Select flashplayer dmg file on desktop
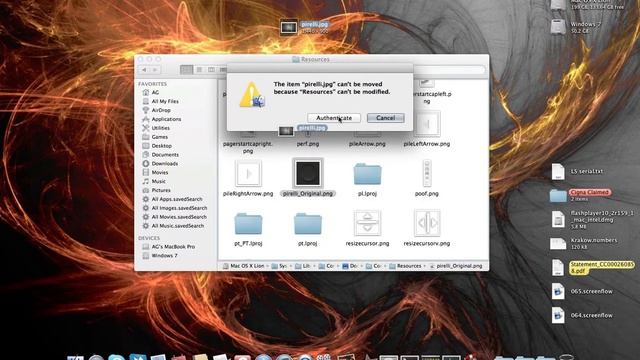 [558, 220]
